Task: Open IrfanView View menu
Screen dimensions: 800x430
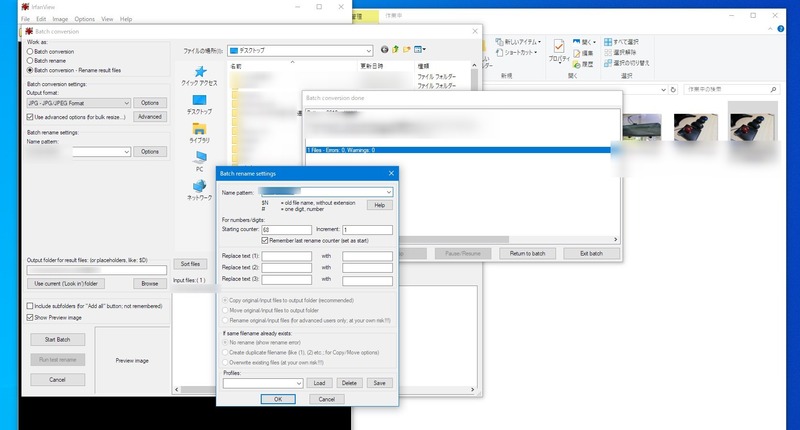Action: (107, 19)
